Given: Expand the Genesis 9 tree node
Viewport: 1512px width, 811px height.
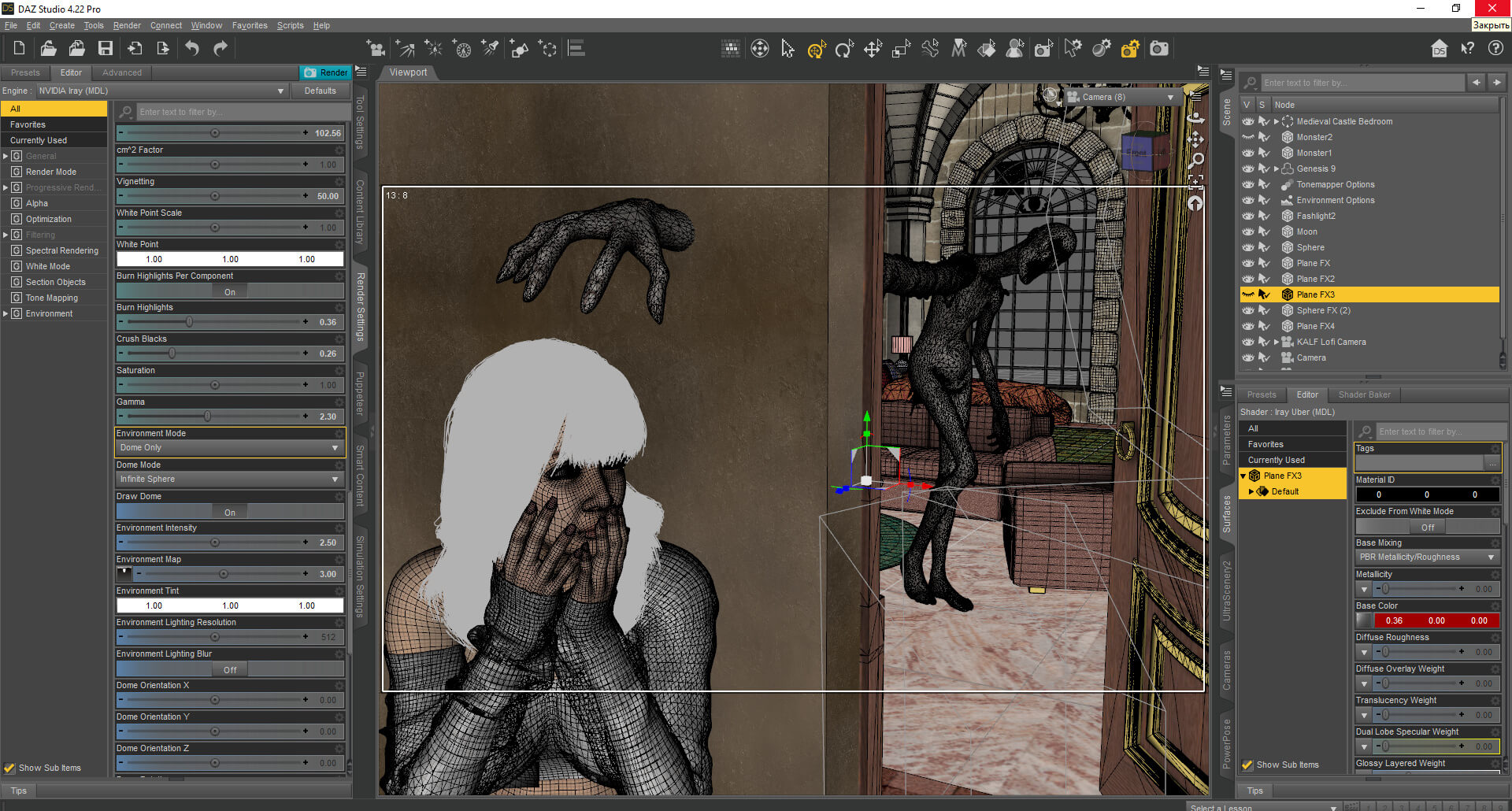Looking at the screenshot, I should [x=1277, y=168].
